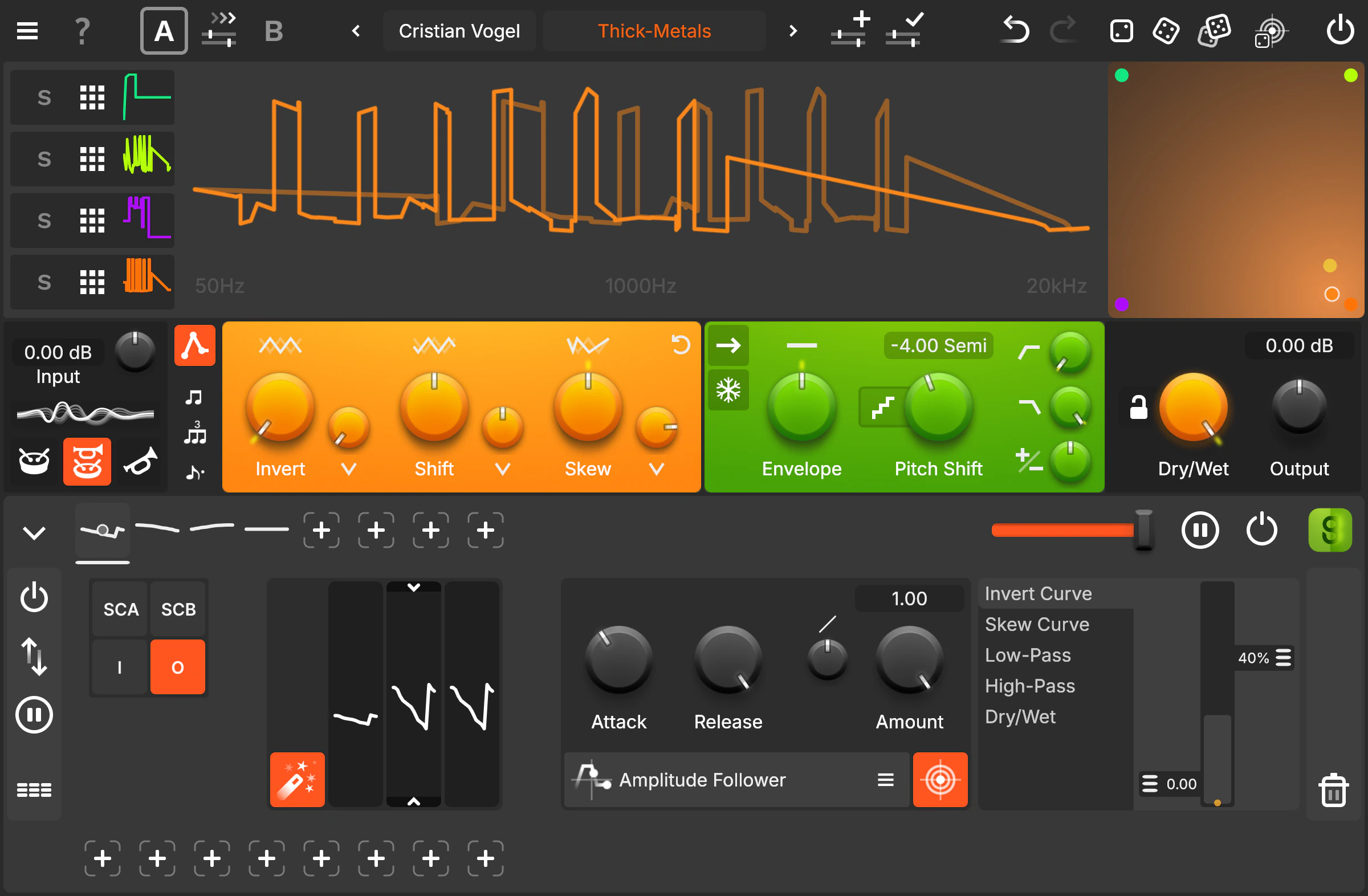Switch to the B preset slot
1368x896 pixels.
coord(274,30)
